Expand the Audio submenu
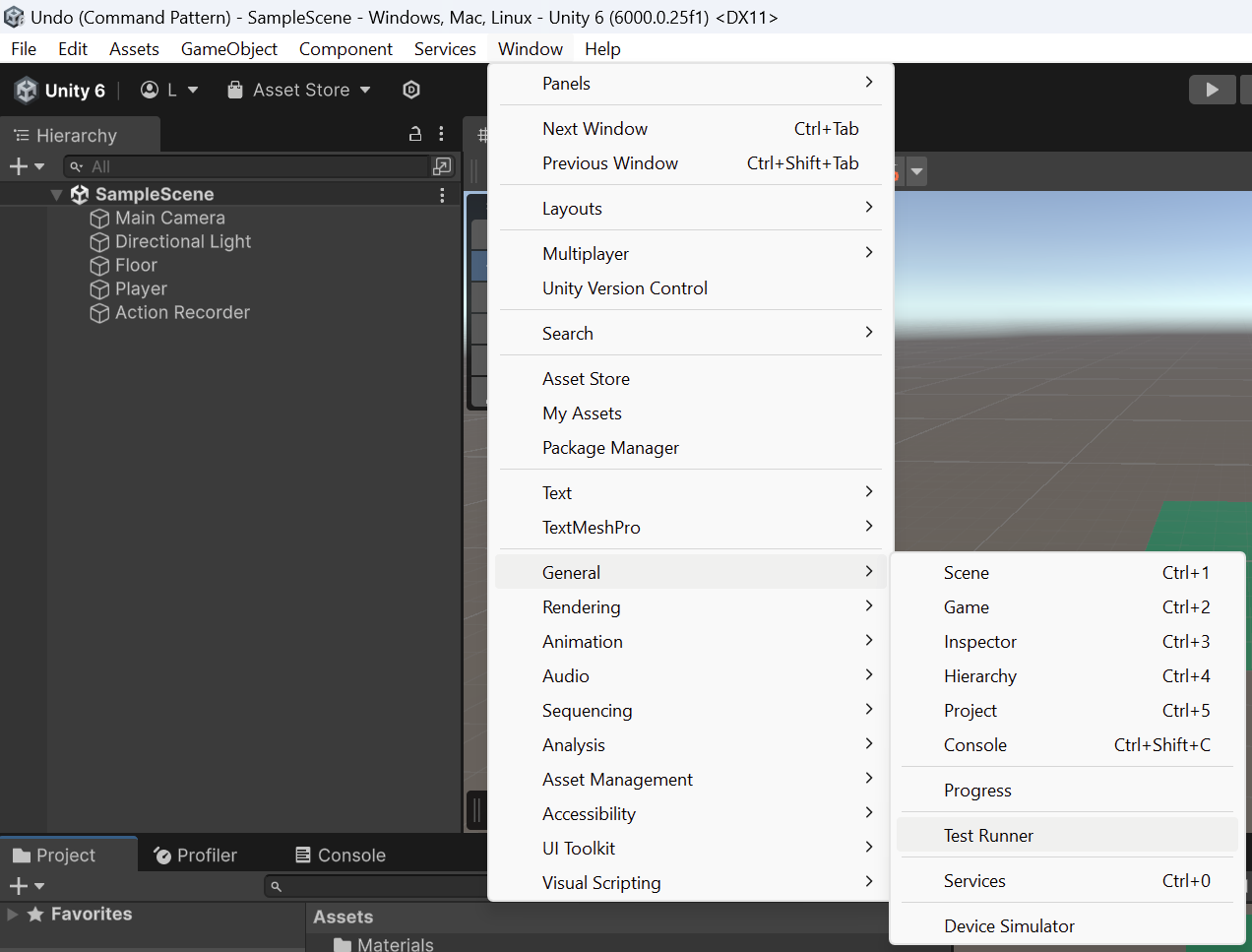The width and height of the screenshot is (1252, 952). [x=691, y=676]
